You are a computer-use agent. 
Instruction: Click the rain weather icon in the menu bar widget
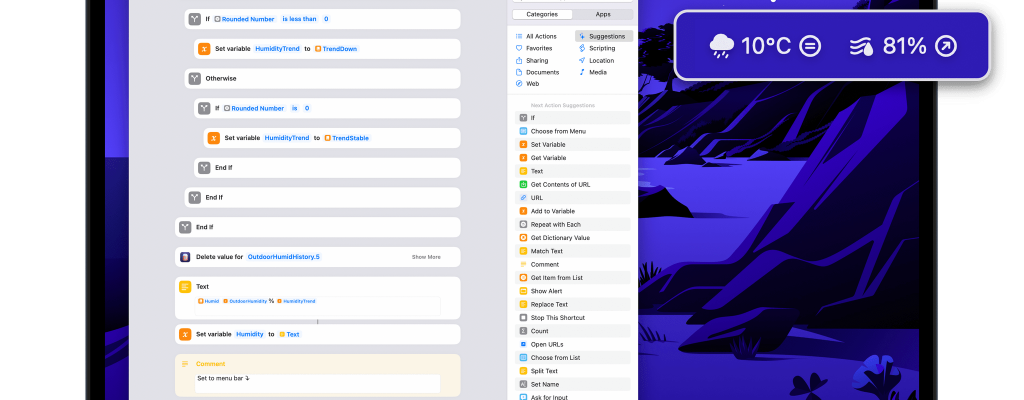(722, 46)
